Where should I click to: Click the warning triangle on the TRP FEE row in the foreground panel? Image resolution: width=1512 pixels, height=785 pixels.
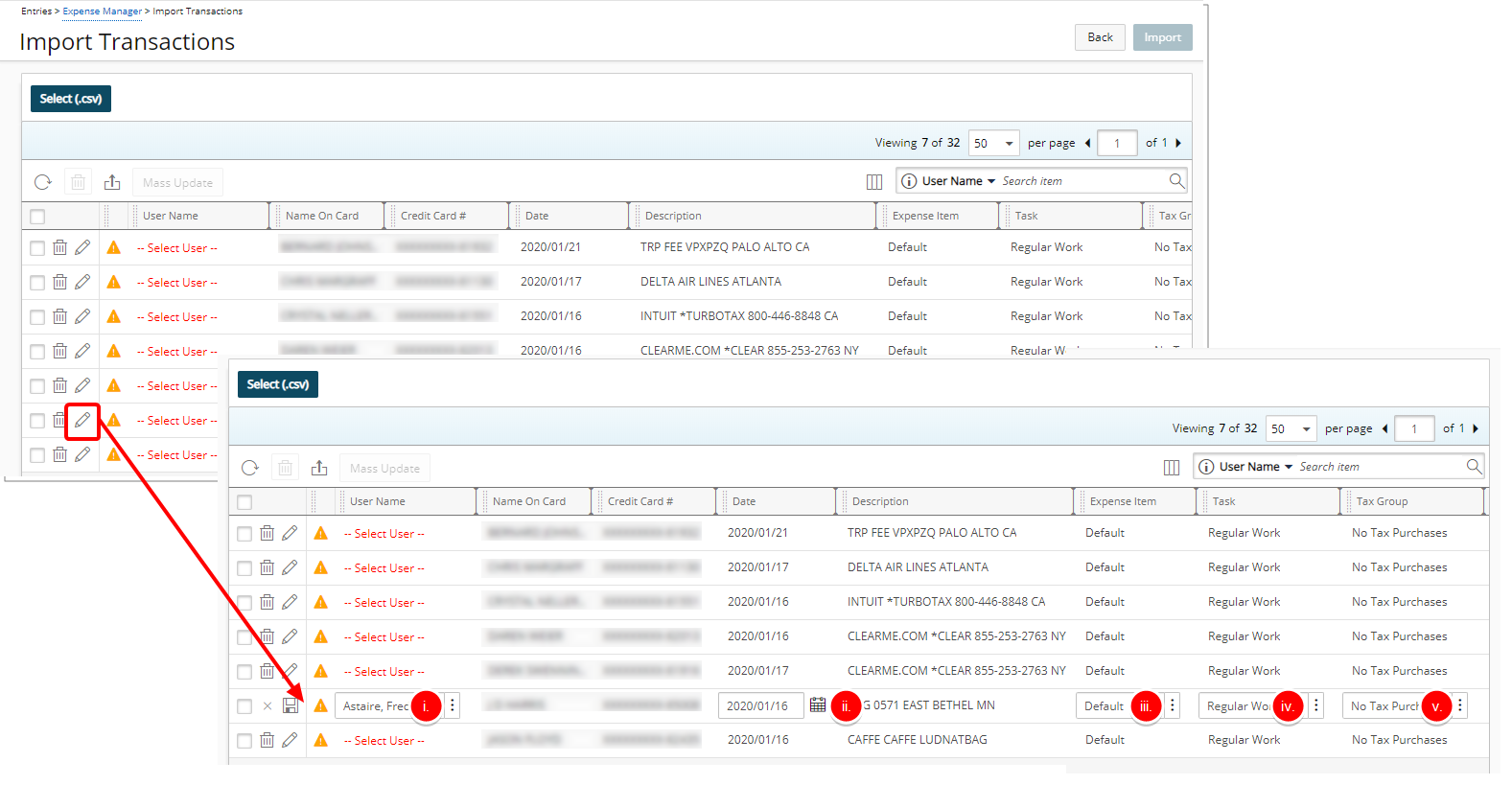(x=321, y=533)
